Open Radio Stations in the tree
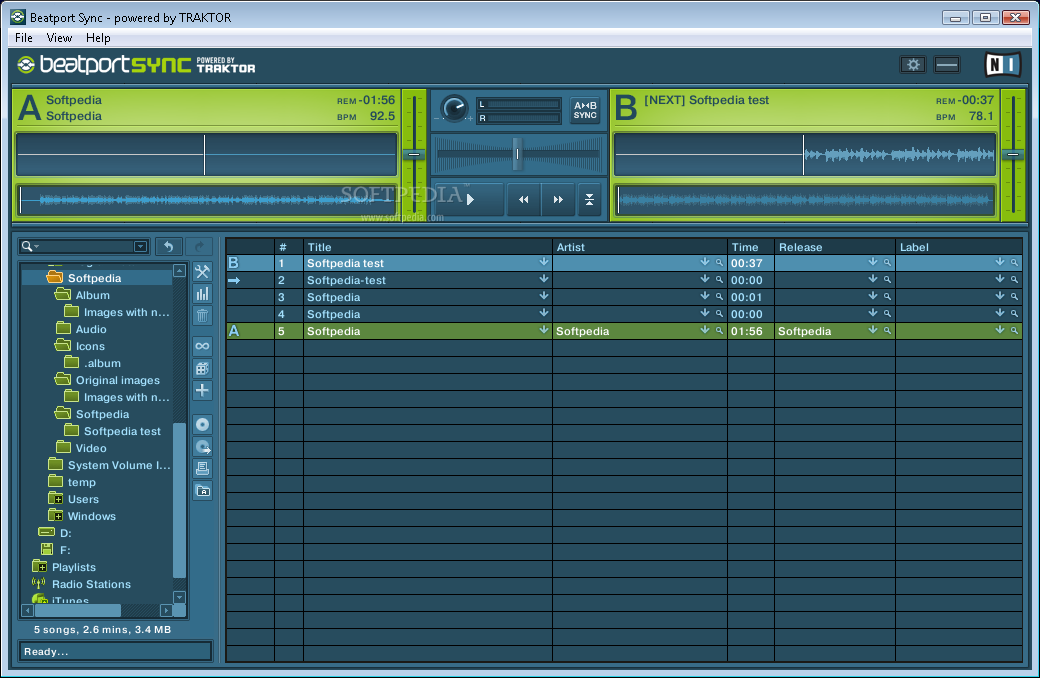1040x678 pixels. pos(91,584)
